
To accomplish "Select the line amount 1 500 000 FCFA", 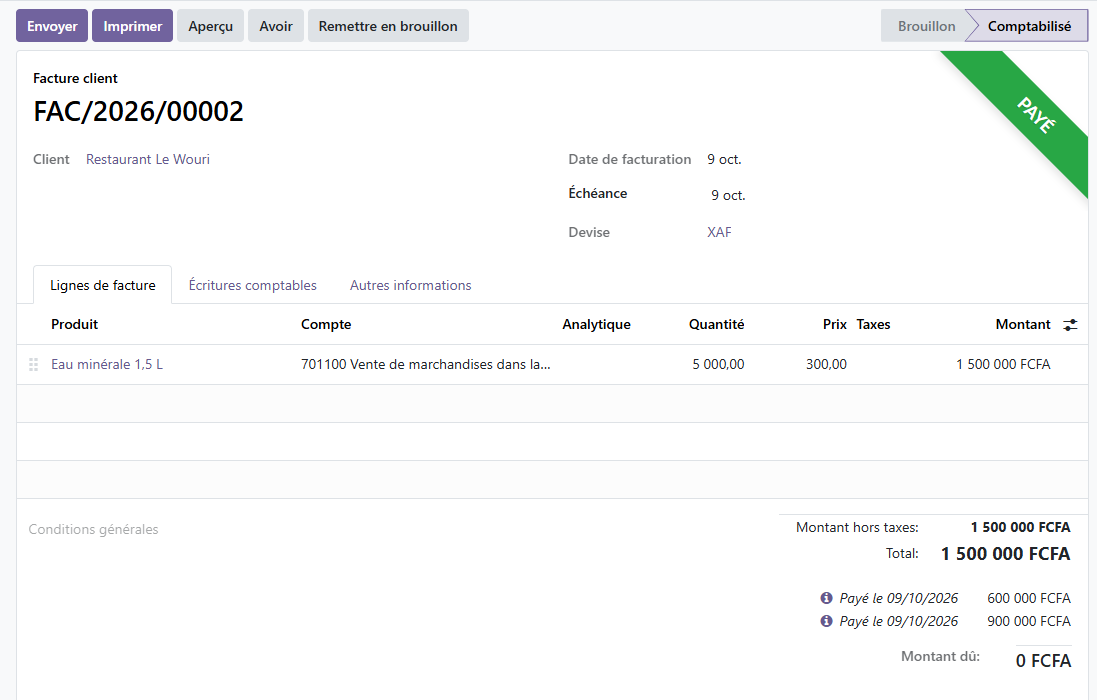I will (x=1003, y=364).
